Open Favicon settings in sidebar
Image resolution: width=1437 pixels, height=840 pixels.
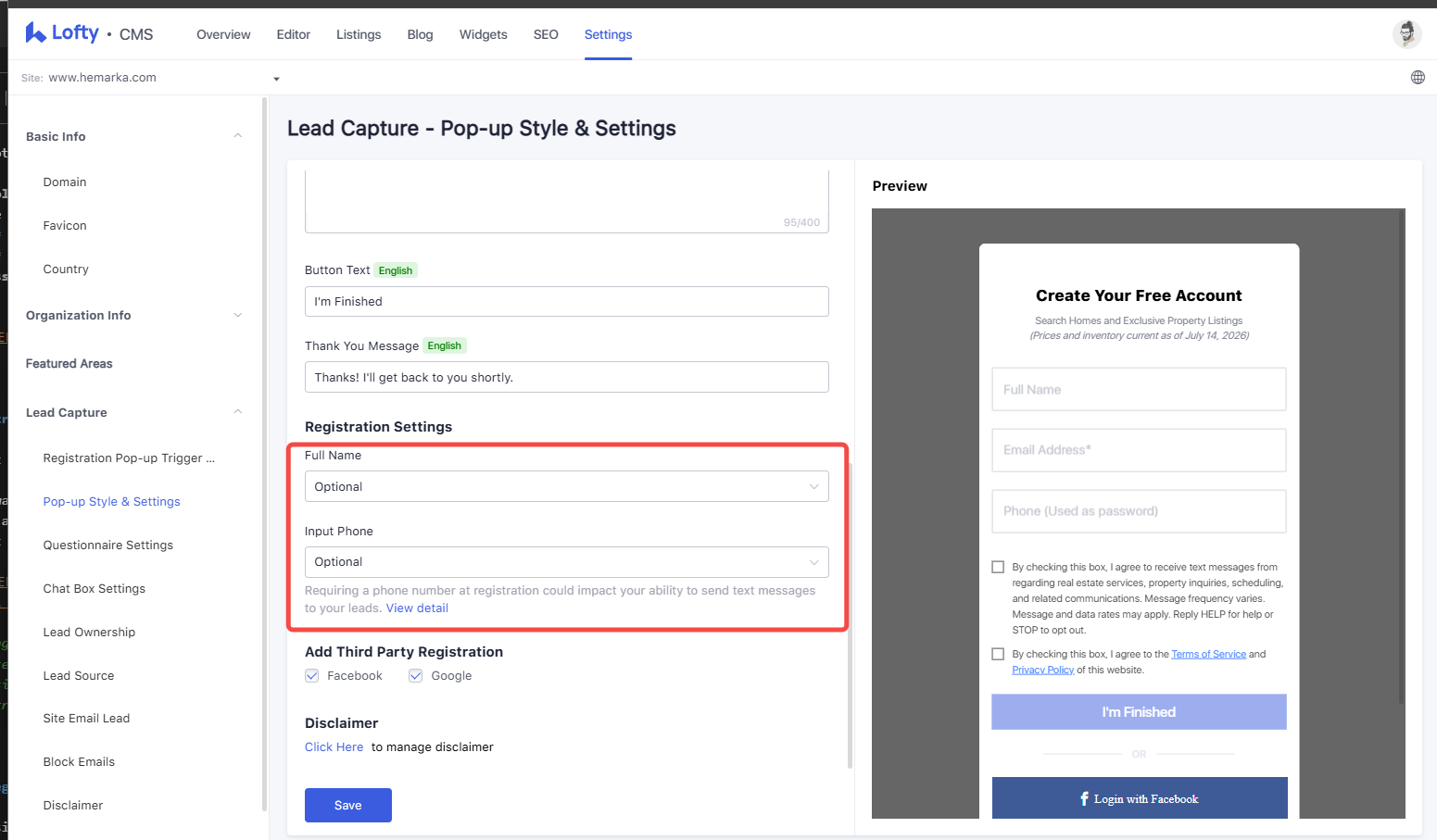pyautogui.click(x=65, y=226)
